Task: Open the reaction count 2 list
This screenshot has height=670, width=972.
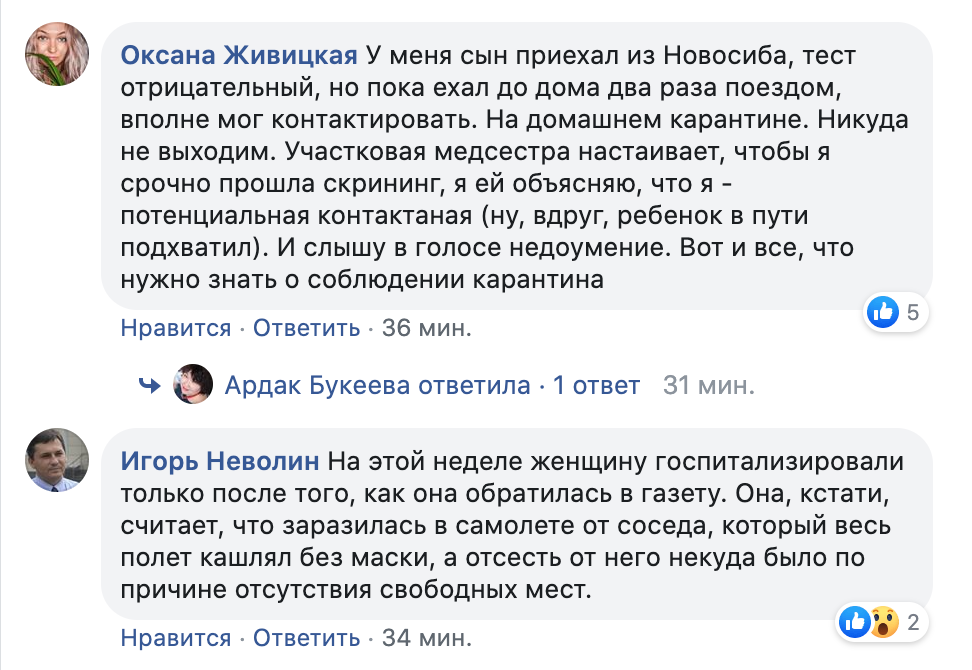Action: (912, 622)
